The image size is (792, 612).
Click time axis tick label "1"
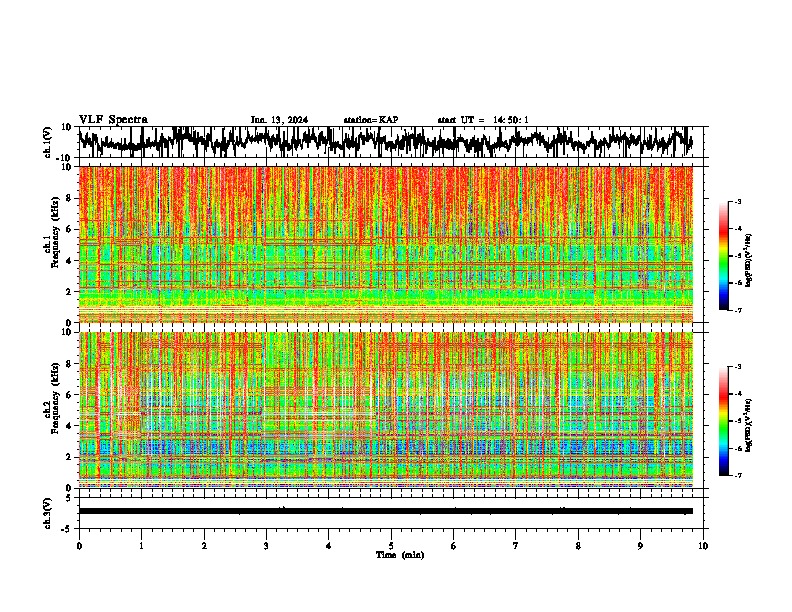(141, 546)
